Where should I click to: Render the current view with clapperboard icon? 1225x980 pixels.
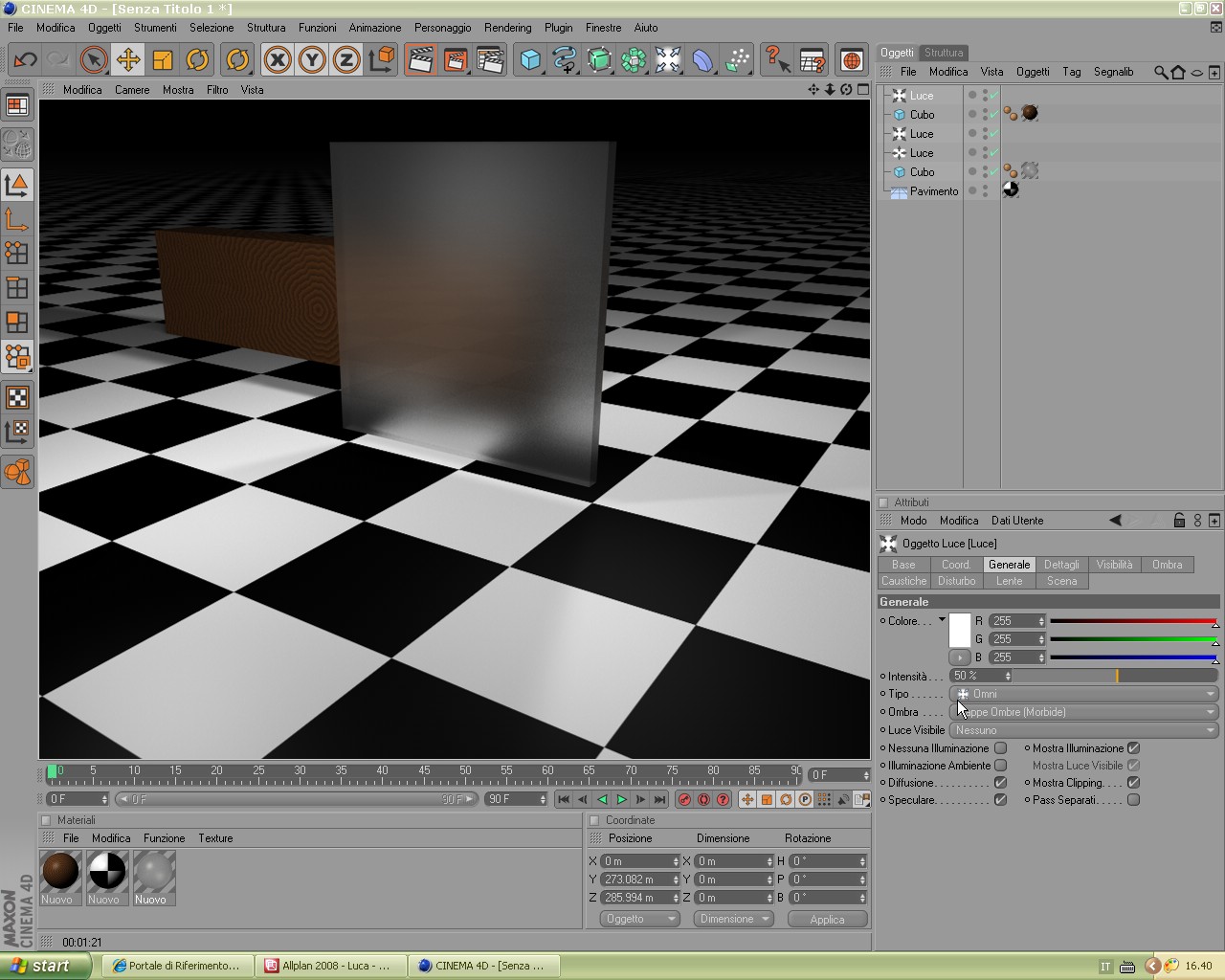[420, 60]
